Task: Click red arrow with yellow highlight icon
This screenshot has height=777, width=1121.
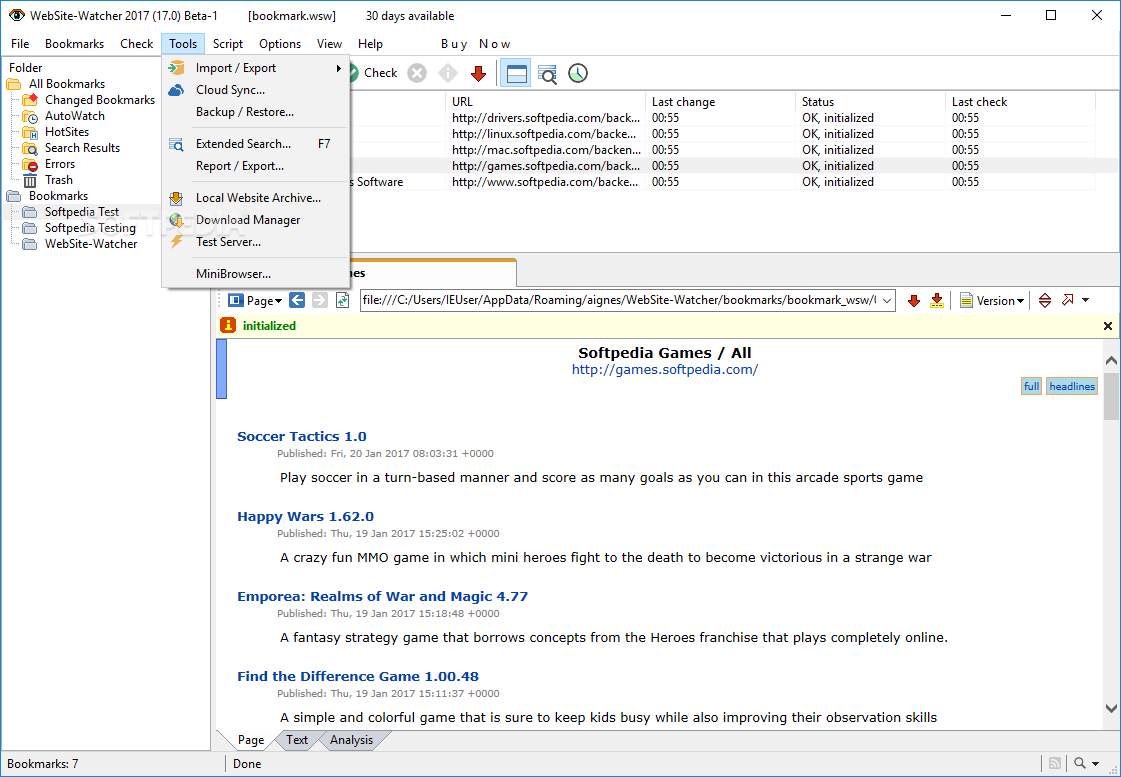Action: 937,301
